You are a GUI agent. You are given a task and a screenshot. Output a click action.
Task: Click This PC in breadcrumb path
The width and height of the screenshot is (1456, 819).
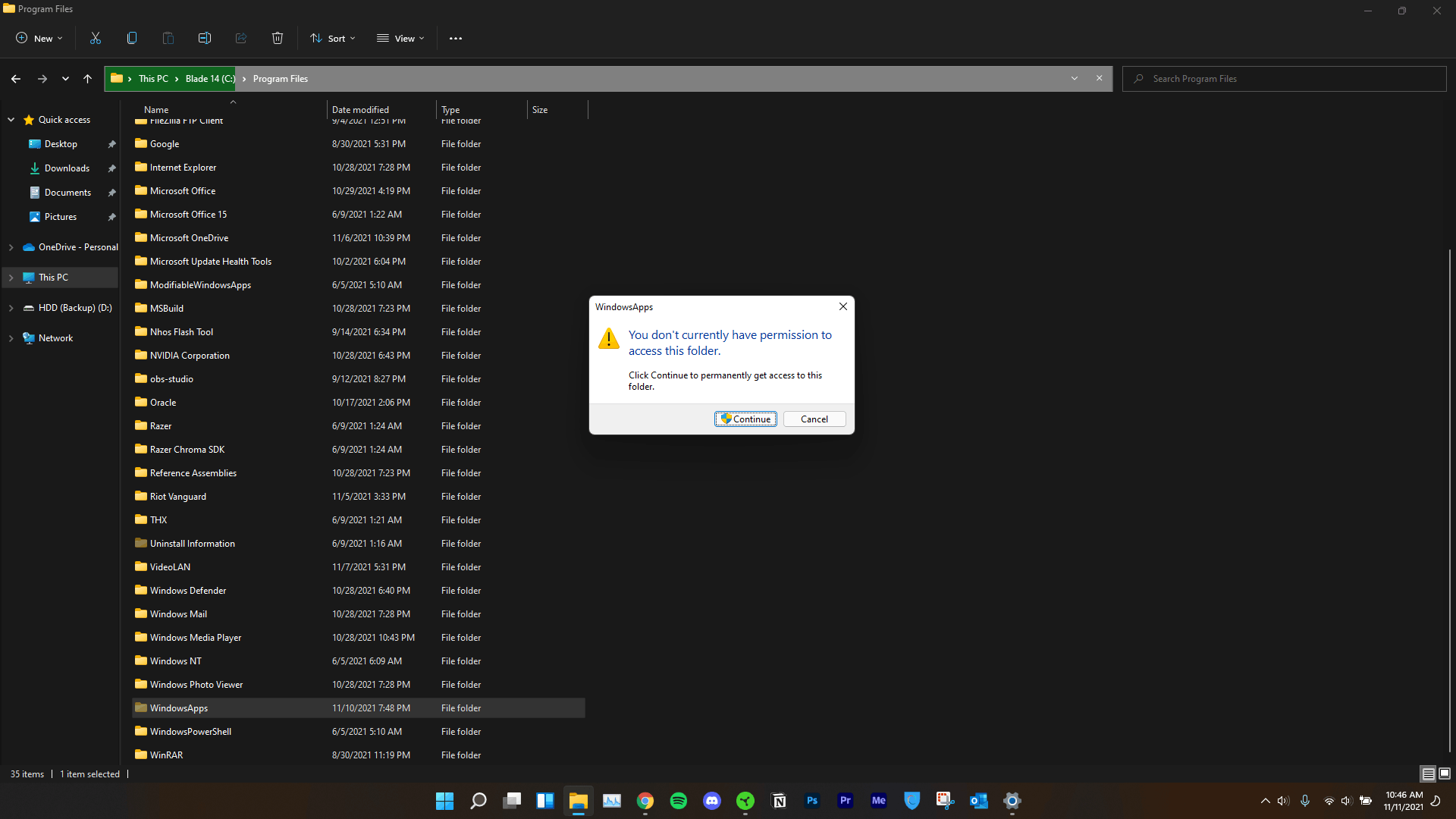[x=153, y=79]
